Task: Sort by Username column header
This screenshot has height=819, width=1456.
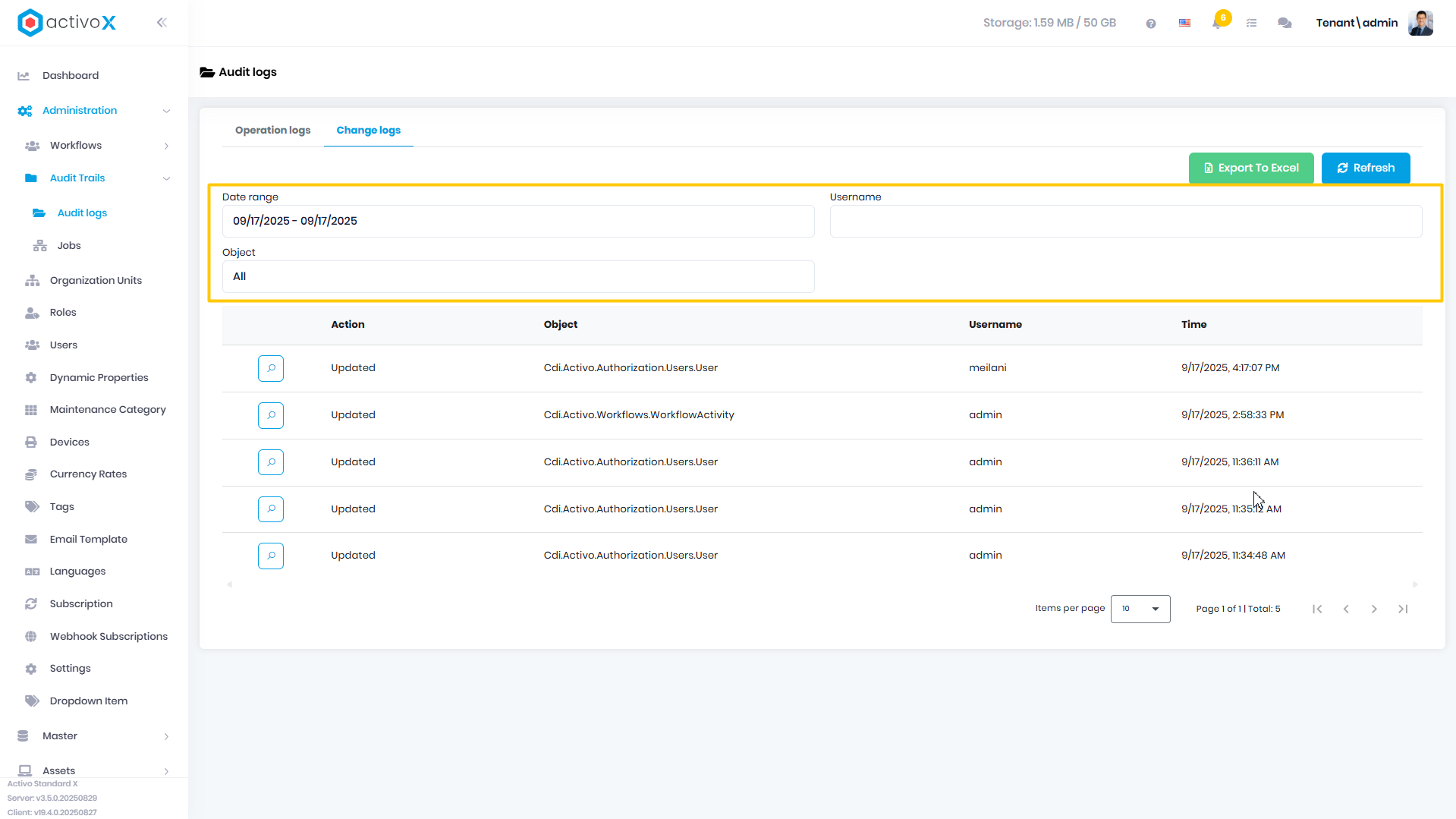Action: (995, 324)
